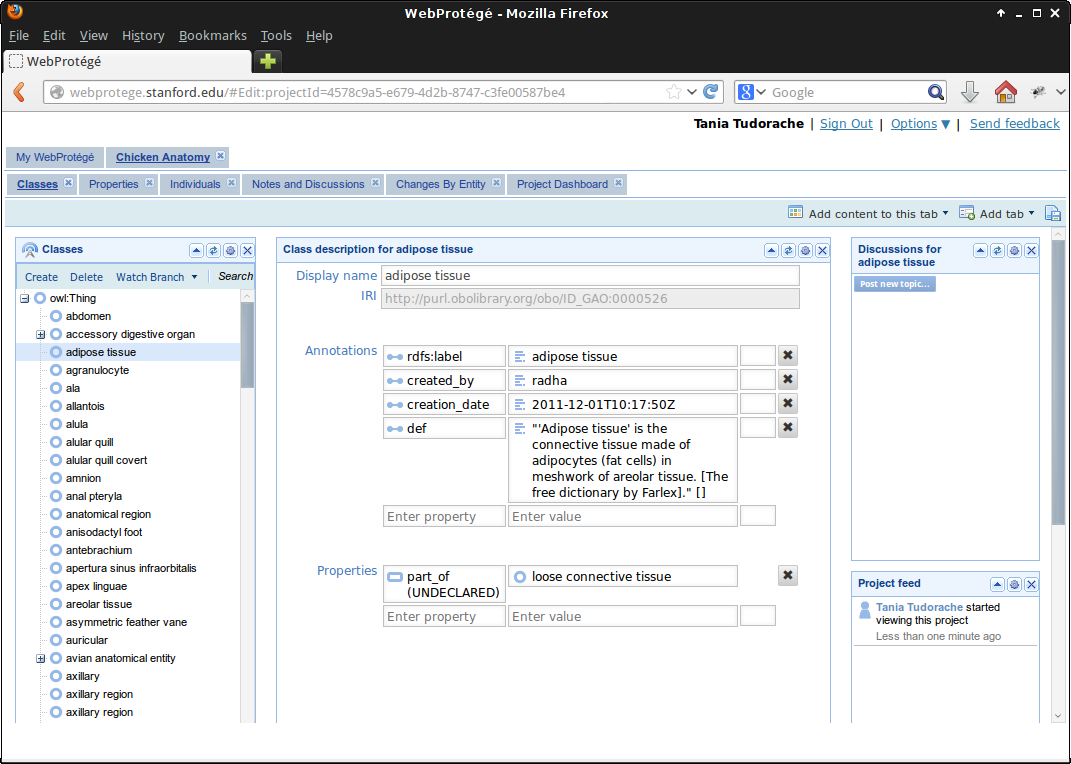Open a new browser tab with the plus
Image resolution: width=1071 pixels, height=764 pixels.
[268, 61]
